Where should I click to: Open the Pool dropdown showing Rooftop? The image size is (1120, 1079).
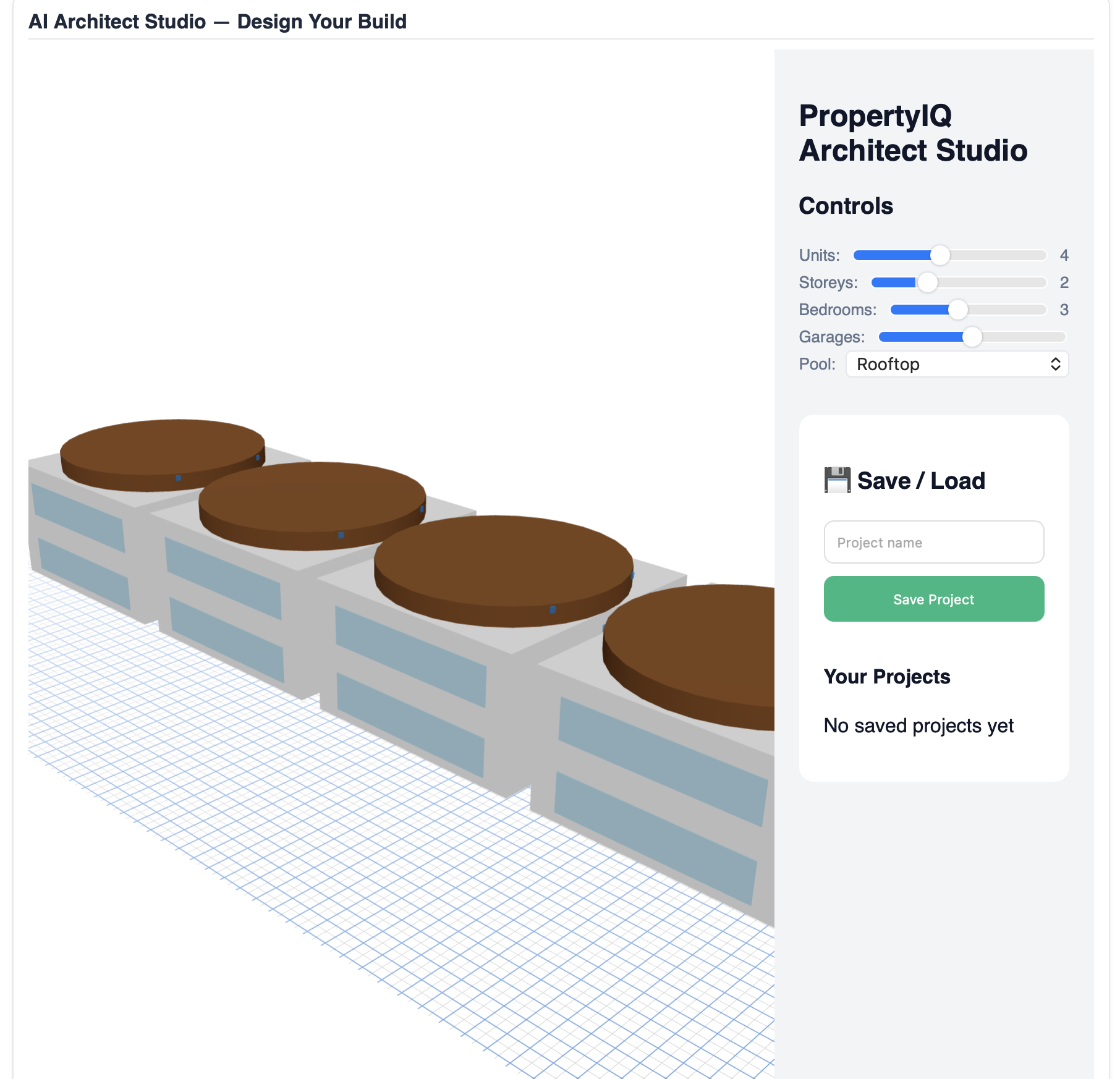[957, 364]
